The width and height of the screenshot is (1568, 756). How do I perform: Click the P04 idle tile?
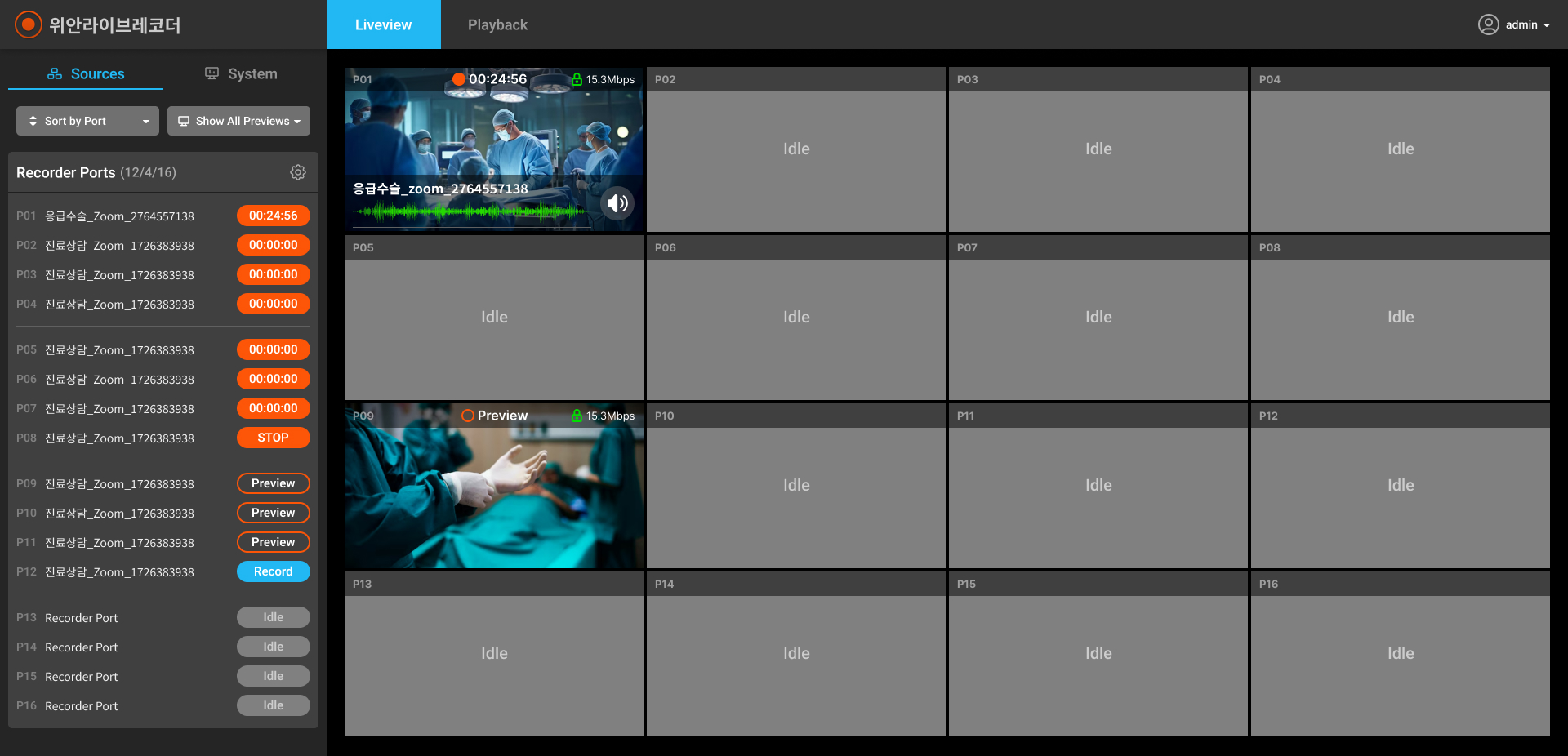pyautogui.click(x=1401, y=149)
